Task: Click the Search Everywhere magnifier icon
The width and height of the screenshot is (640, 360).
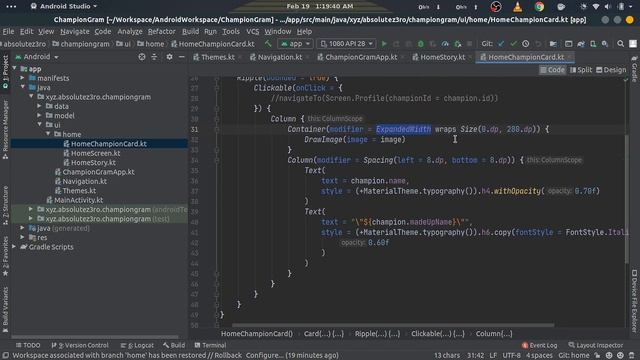Action: pos(620,44)
